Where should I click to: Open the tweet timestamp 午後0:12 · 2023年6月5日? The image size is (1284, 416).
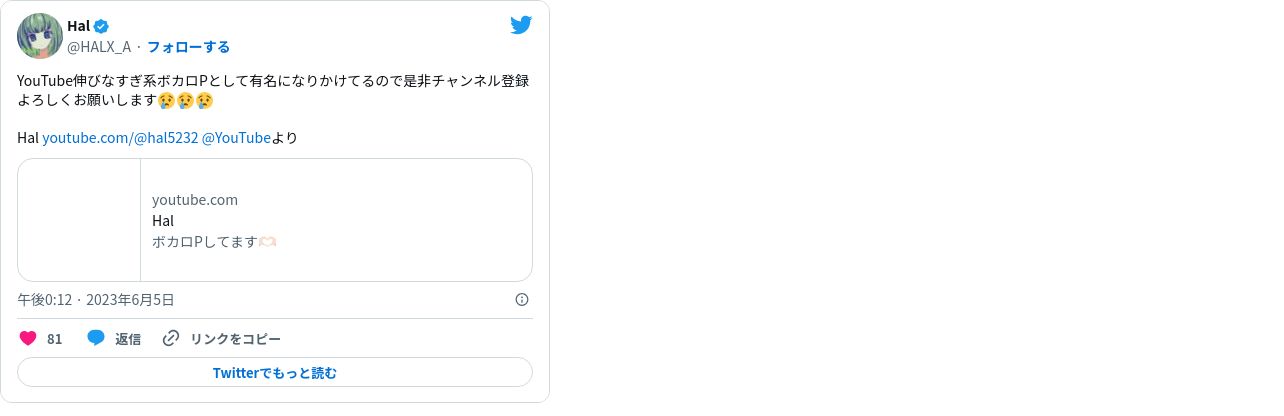[x=96, y=299]
